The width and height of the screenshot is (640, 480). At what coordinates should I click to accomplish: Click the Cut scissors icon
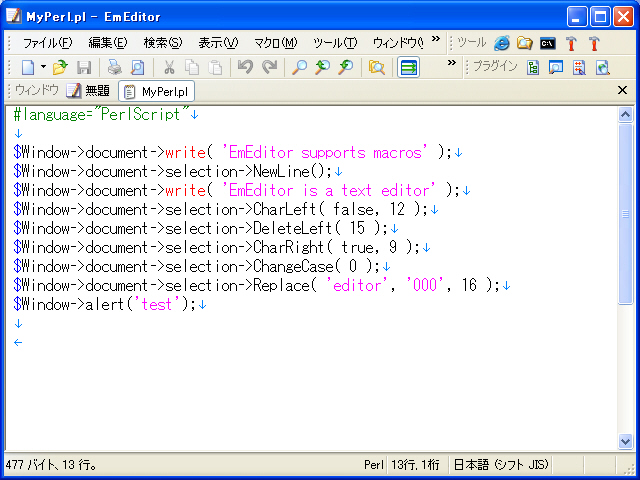coord(169,67)
